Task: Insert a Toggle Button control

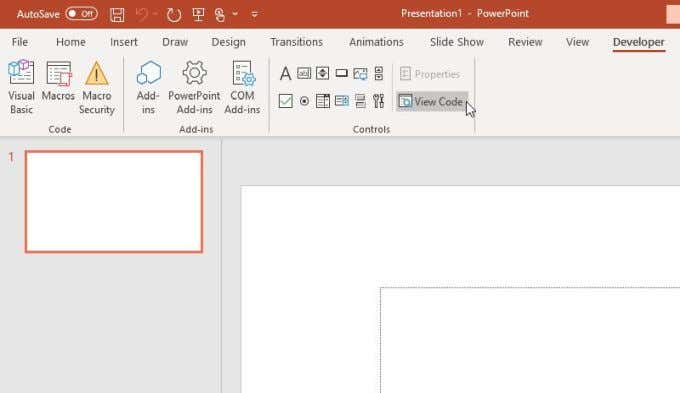Action: [360, 101]
